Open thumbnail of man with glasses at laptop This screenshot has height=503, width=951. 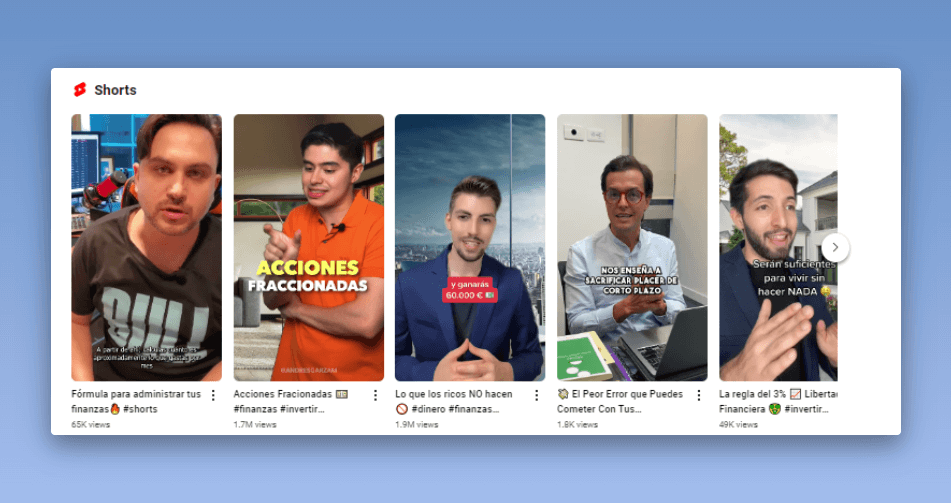(632, 248)
